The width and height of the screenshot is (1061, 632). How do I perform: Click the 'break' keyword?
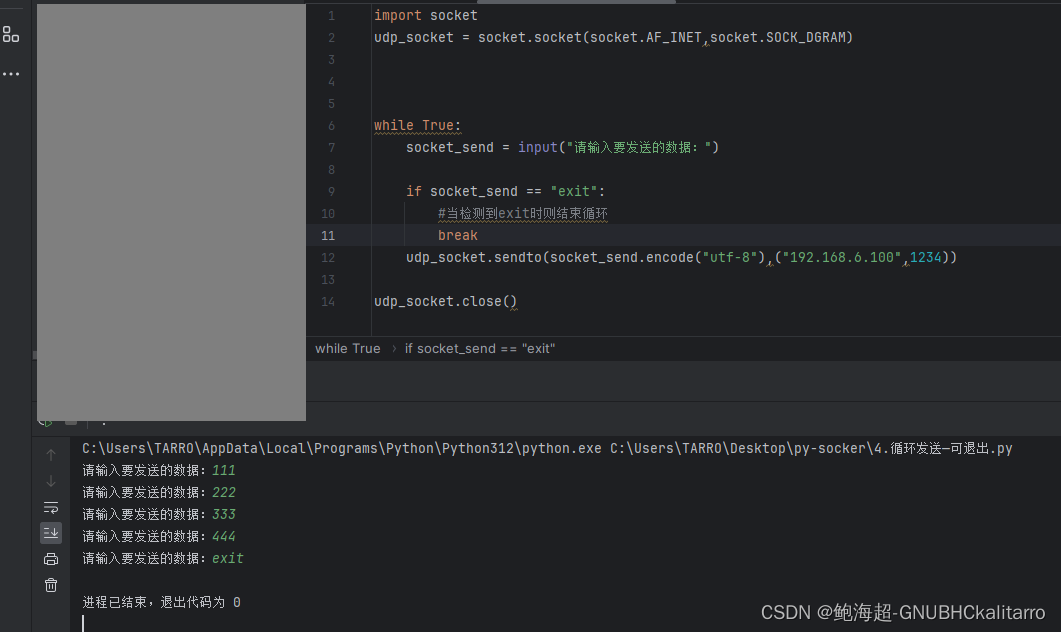tap(457, 235)
